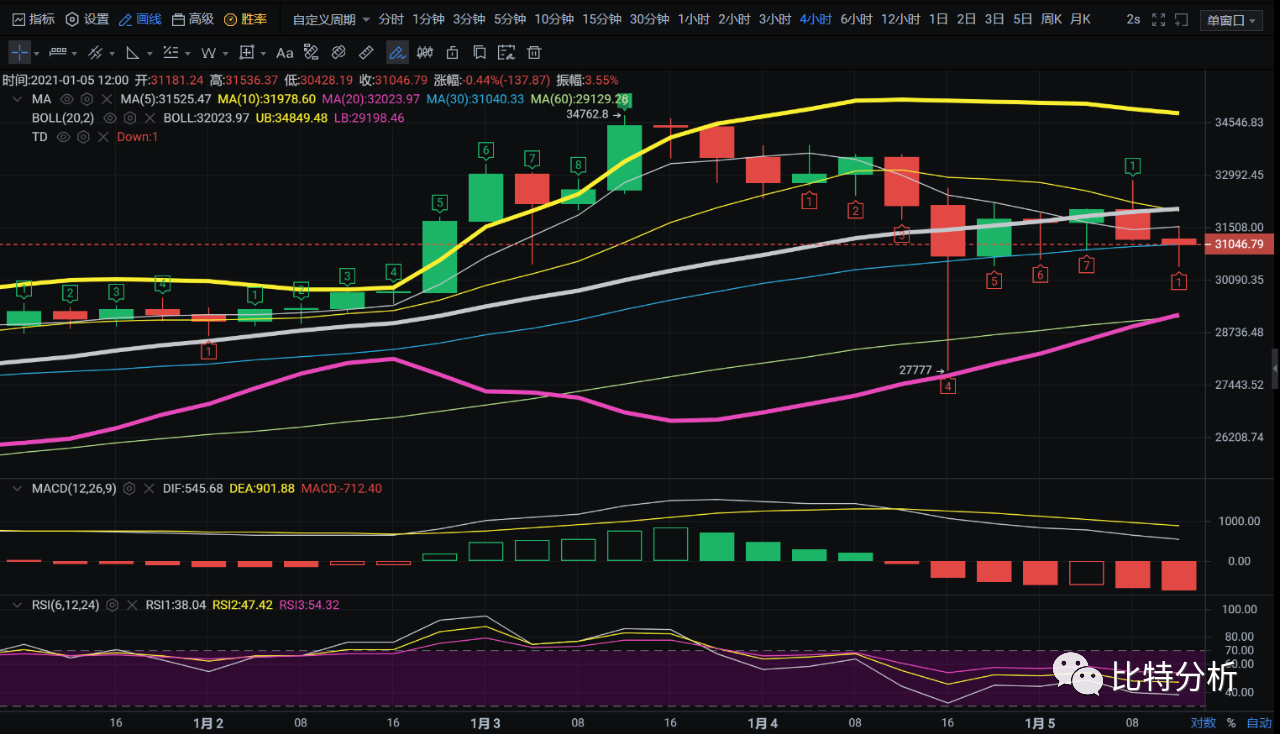The image size is (1280, 734).
Task: Switch to the 1小时 timeframe
Action: coord(693,19)
